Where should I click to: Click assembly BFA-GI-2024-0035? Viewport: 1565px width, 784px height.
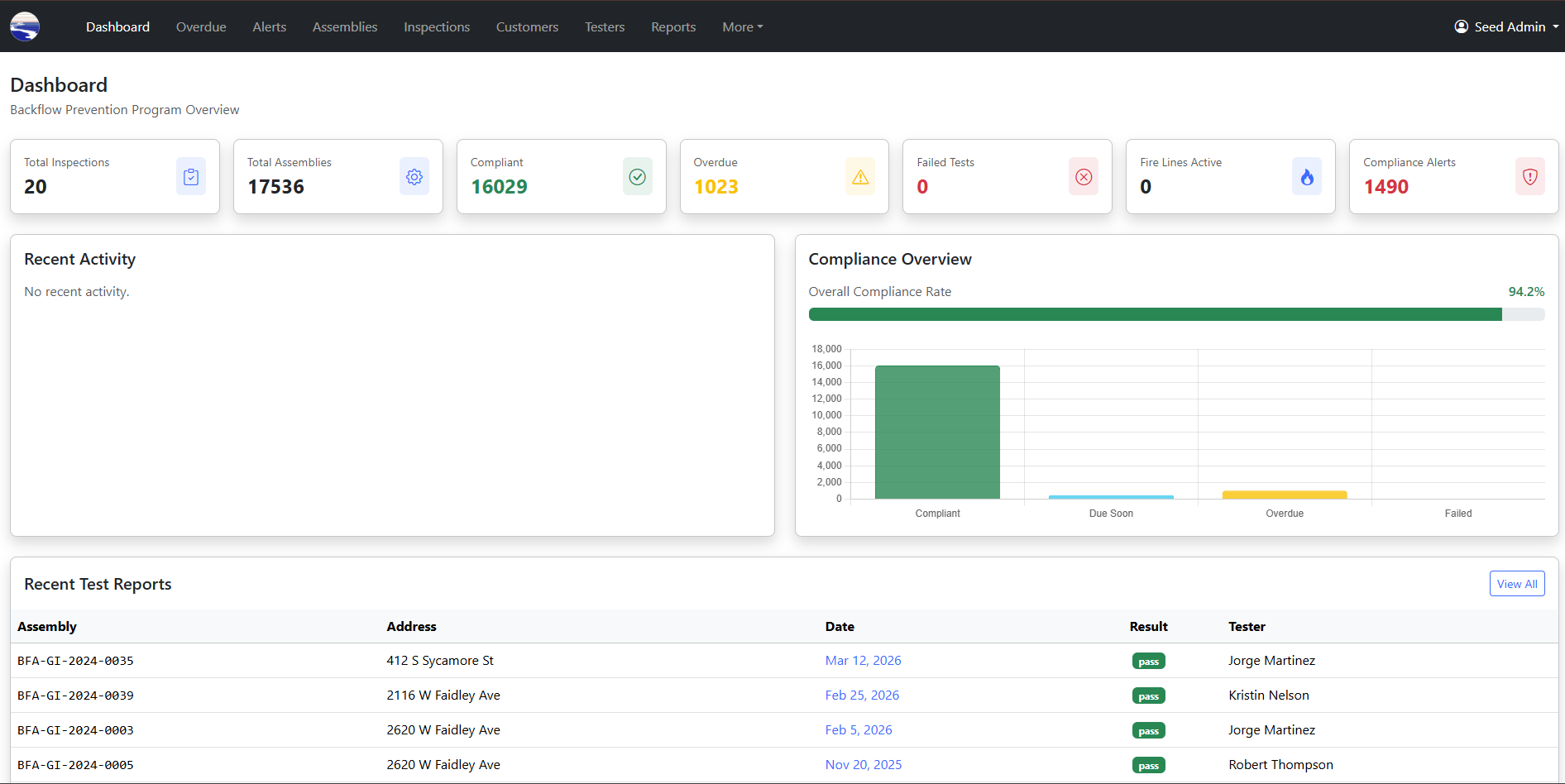pos(75,661)
